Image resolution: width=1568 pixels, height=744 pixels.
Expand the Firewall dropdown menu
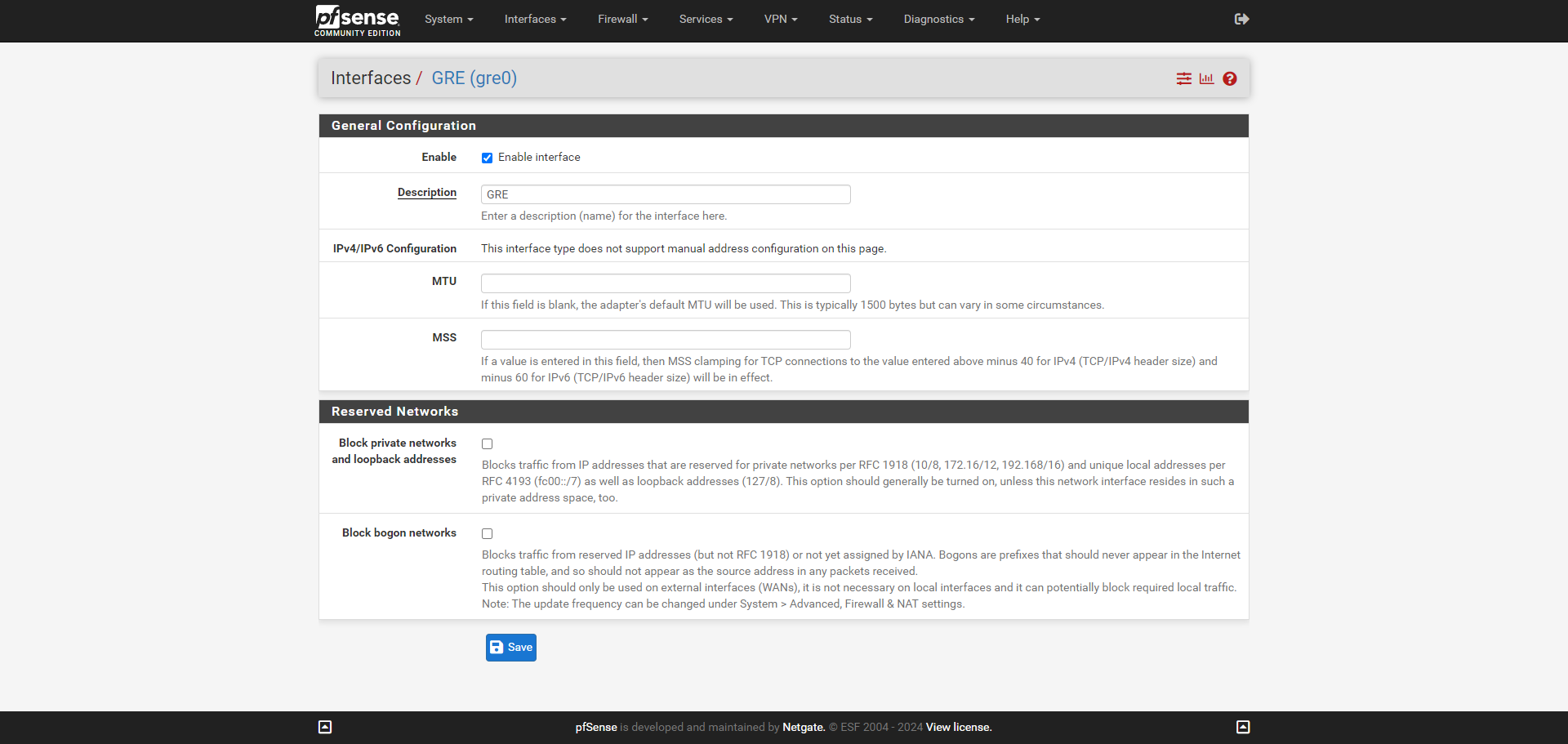click(x=622, y=19)
